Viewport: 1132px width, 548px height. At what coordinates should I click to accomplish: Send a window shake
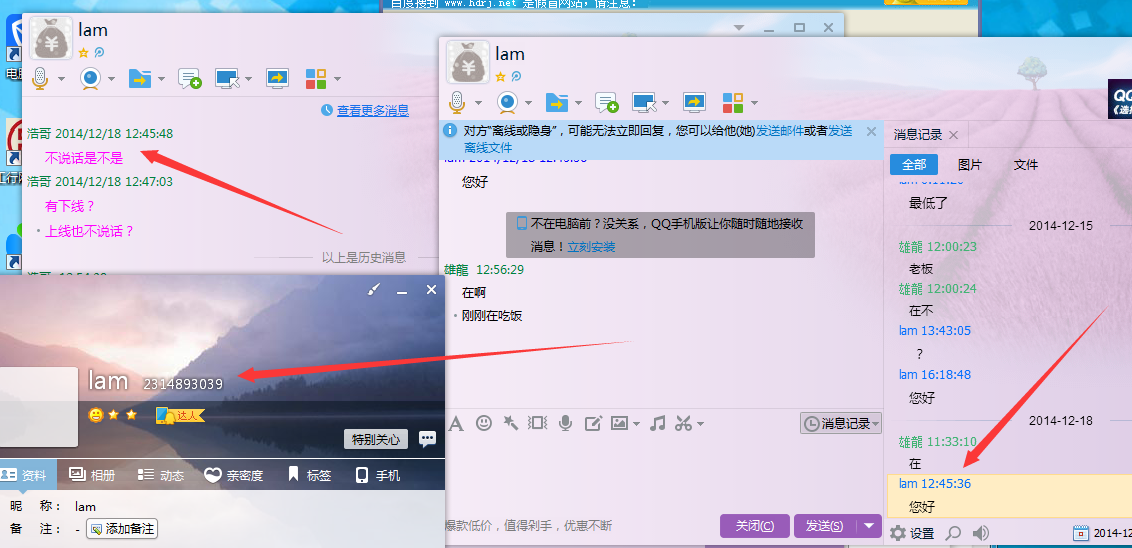(x=538, y=423)
